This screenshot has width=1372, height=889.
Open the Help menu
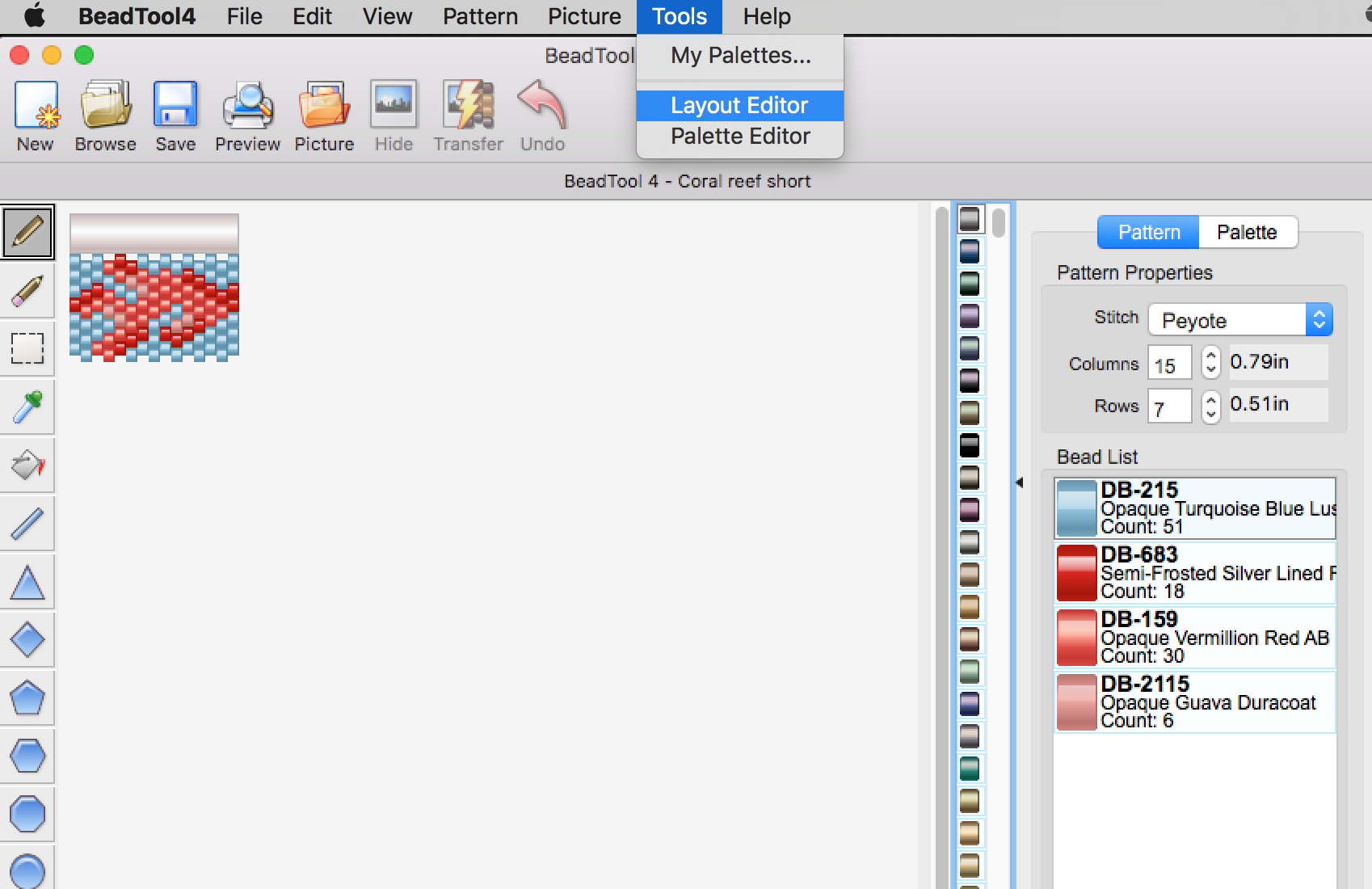pos(767,16)
